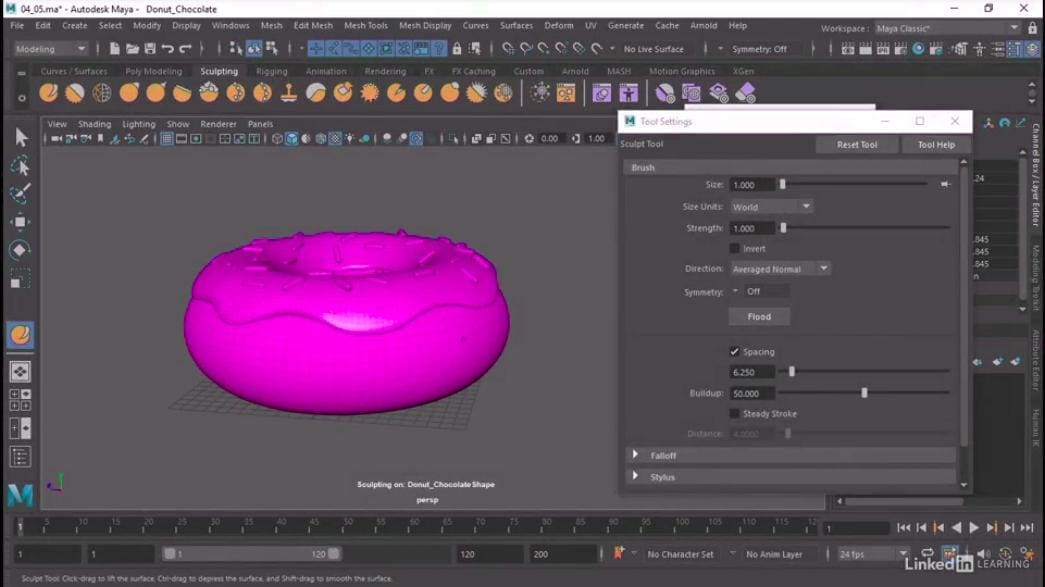
Task: Toggle the brush Size pin icon
Action: click(945, 184)
